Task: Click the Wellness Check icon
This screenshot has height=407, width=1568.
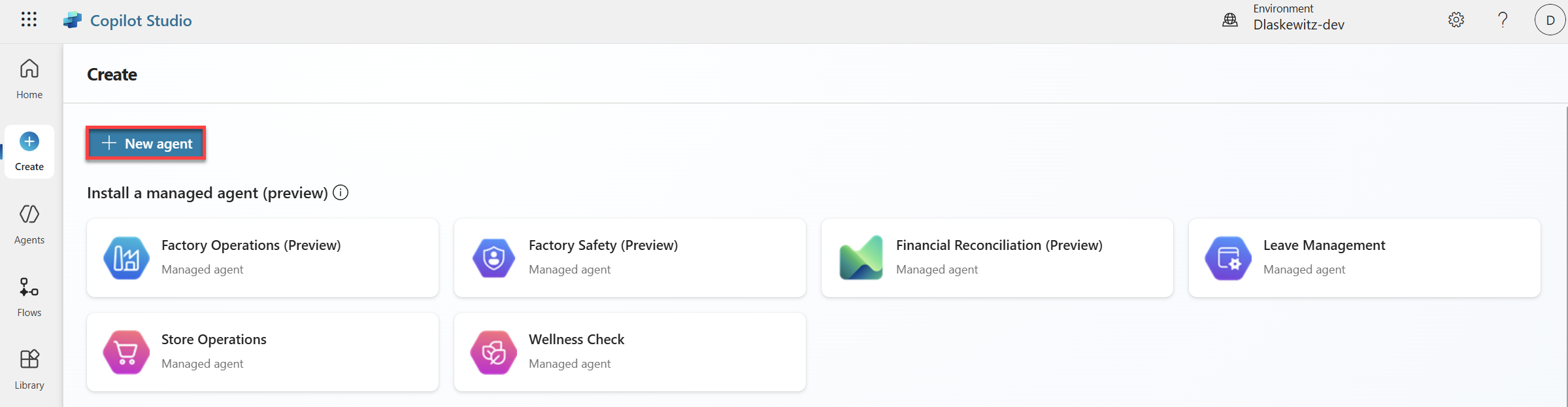Action: pos(493,352)
